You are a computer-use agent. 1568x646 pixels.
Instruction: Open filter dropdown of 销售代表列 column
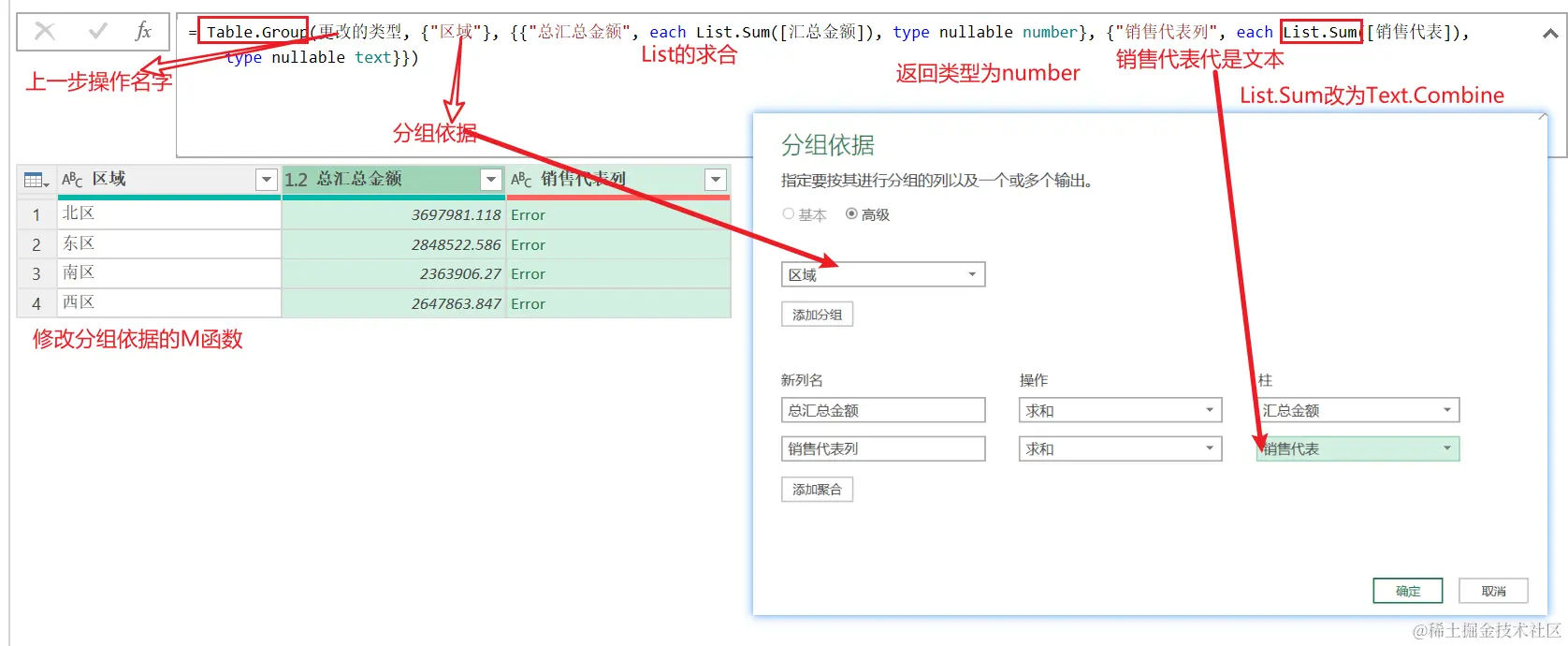(x=716, y=180)
